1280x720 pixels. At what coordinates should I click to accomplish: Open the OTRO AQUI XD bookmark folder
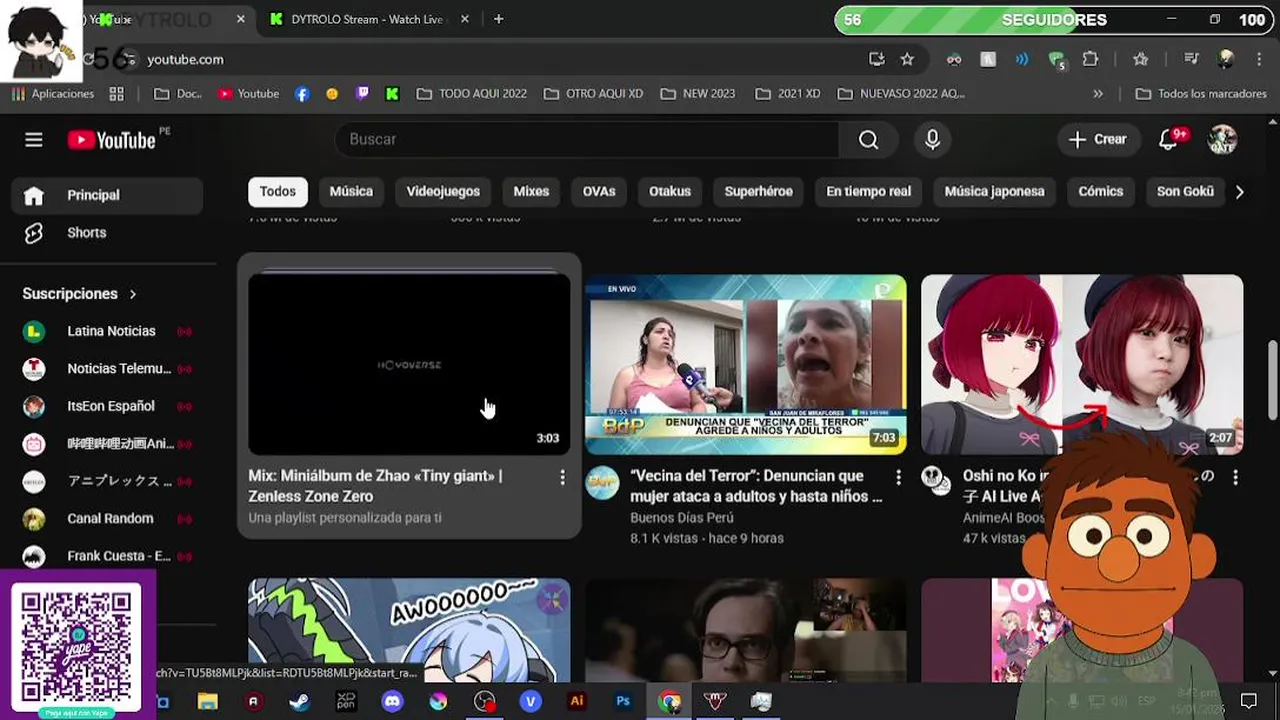click(x=594, y=94)
